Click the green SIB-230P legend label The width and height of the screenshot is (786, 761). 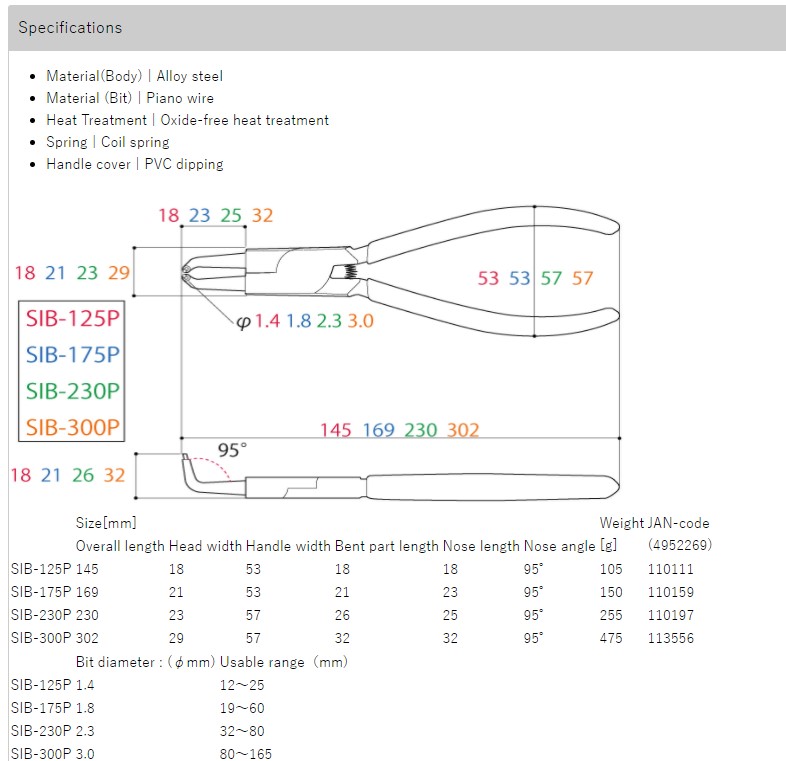pos(73,392)
